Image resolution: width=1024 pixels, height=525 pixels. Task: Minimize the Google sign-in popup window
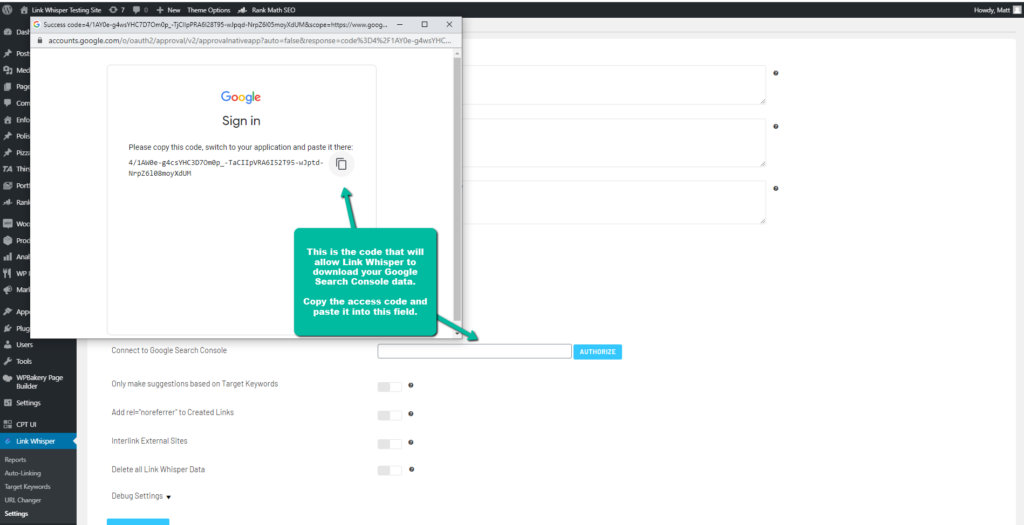click(x=400, y=25)
